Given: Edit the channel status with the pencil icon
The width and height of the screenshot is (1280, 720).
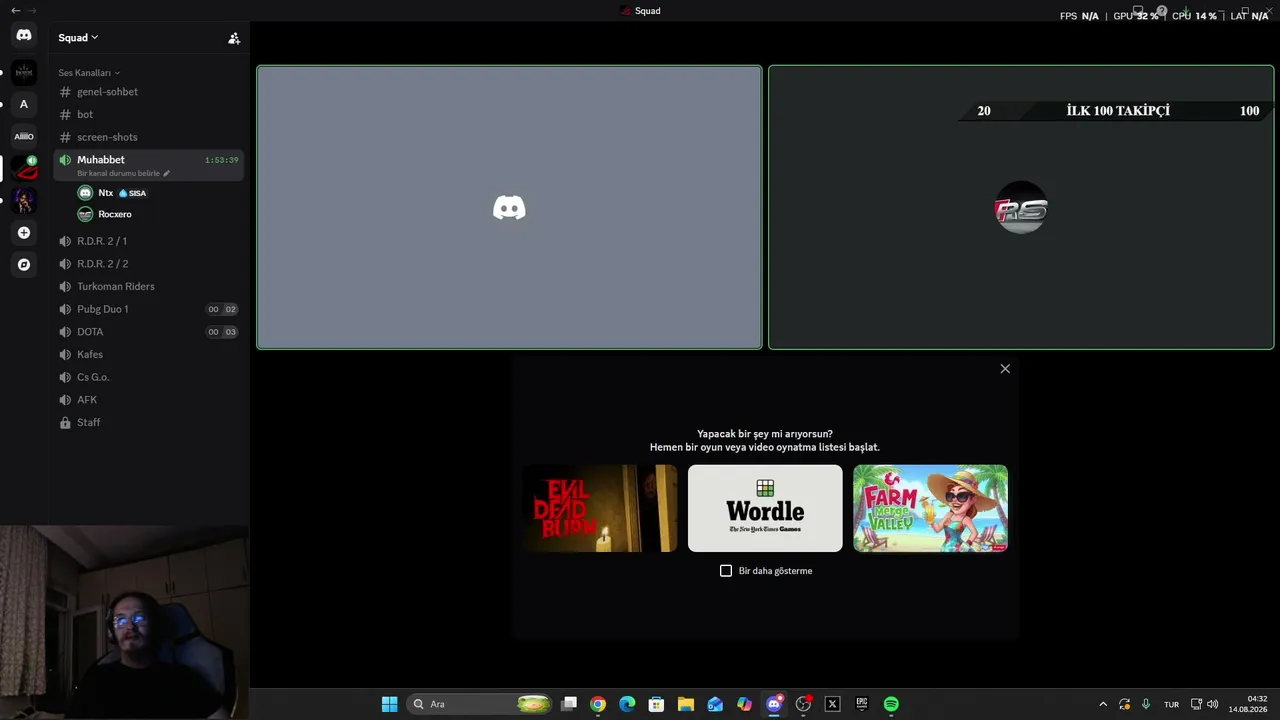Looking at the screenshot, I should tap(167, 173).
